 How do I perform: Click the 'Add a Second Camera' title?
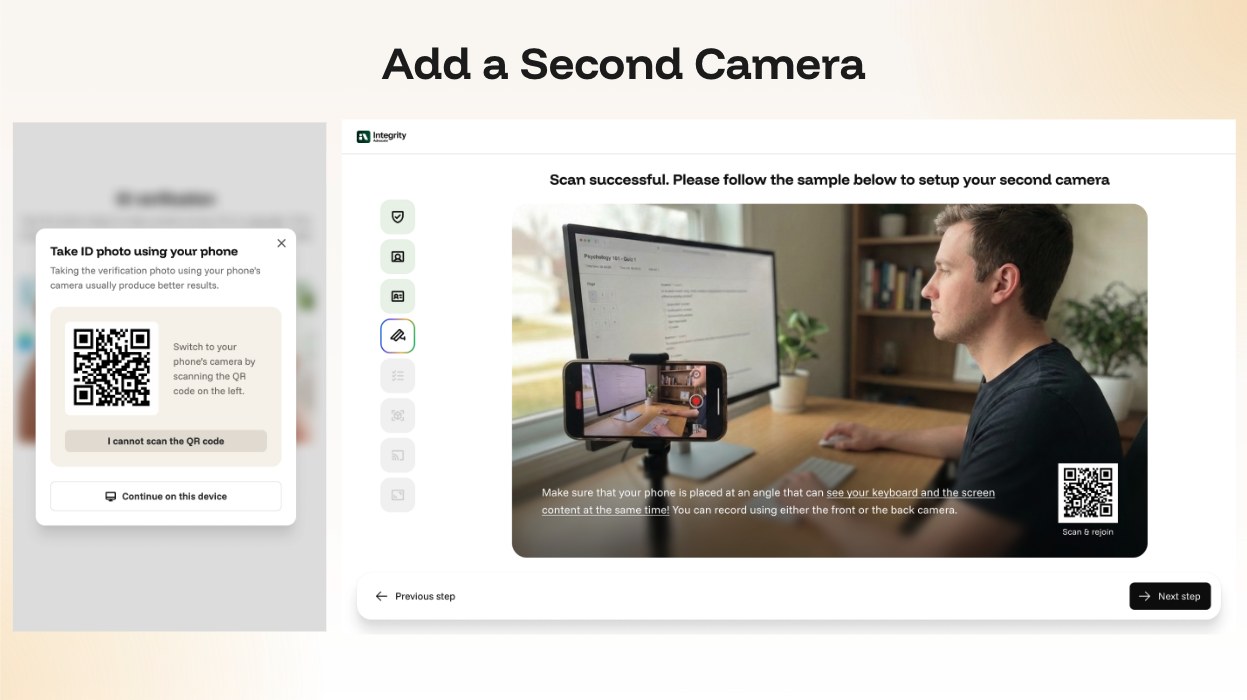(x=623, y=64)
